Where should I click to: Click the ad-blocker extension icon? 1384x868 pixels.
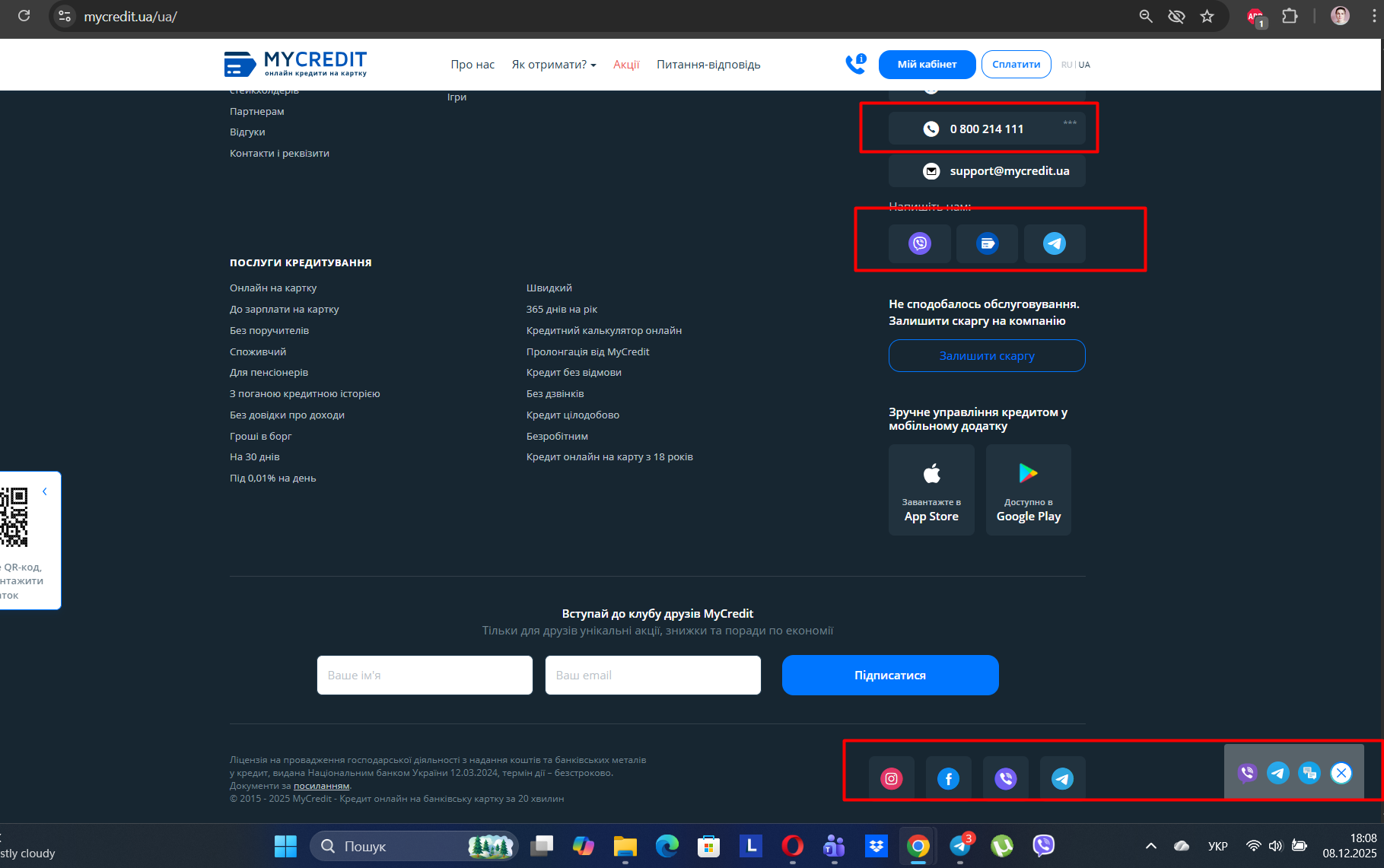1255,17
